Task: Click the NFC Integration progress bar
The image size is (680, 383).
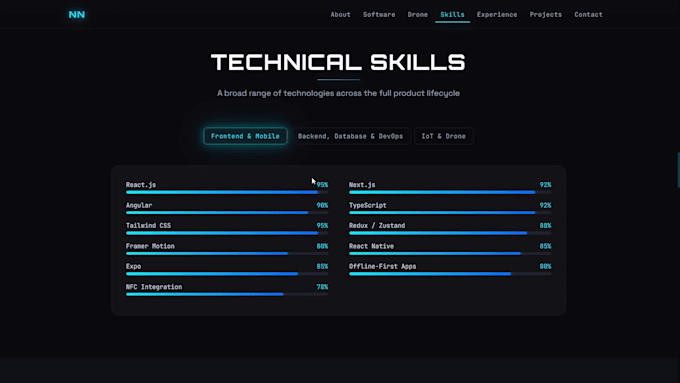Action: 227,294
